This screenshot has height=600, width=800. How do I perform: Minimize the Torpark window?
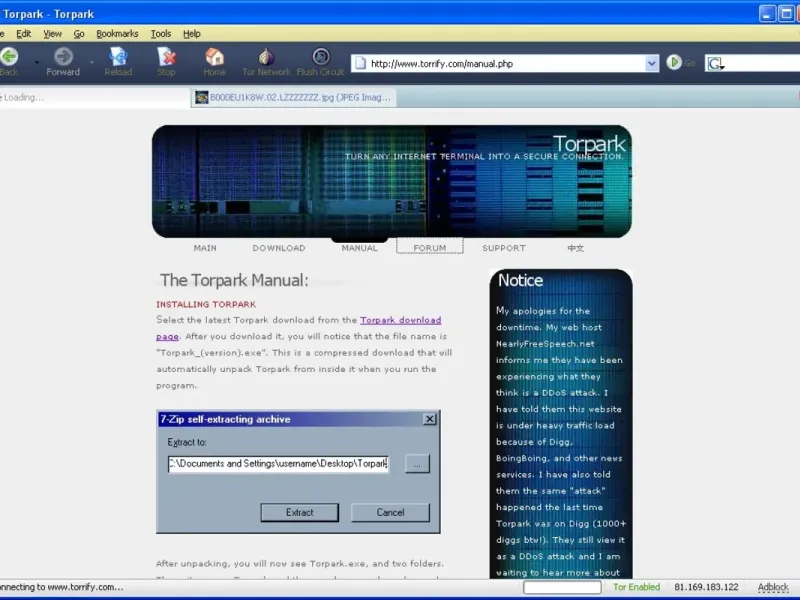point(767,14)
